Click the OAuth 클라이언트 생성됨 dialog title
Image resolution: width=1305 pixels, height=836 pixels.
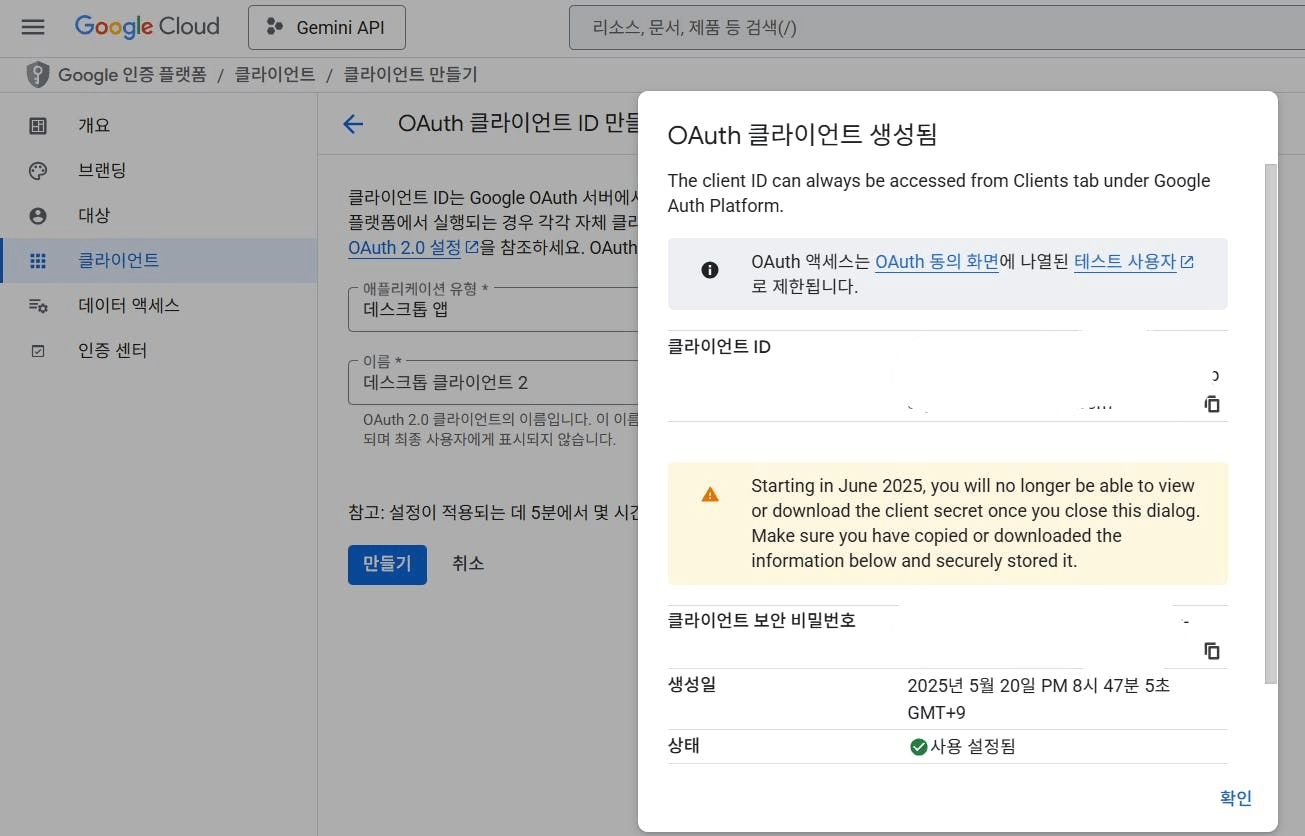tap(802, 135)
